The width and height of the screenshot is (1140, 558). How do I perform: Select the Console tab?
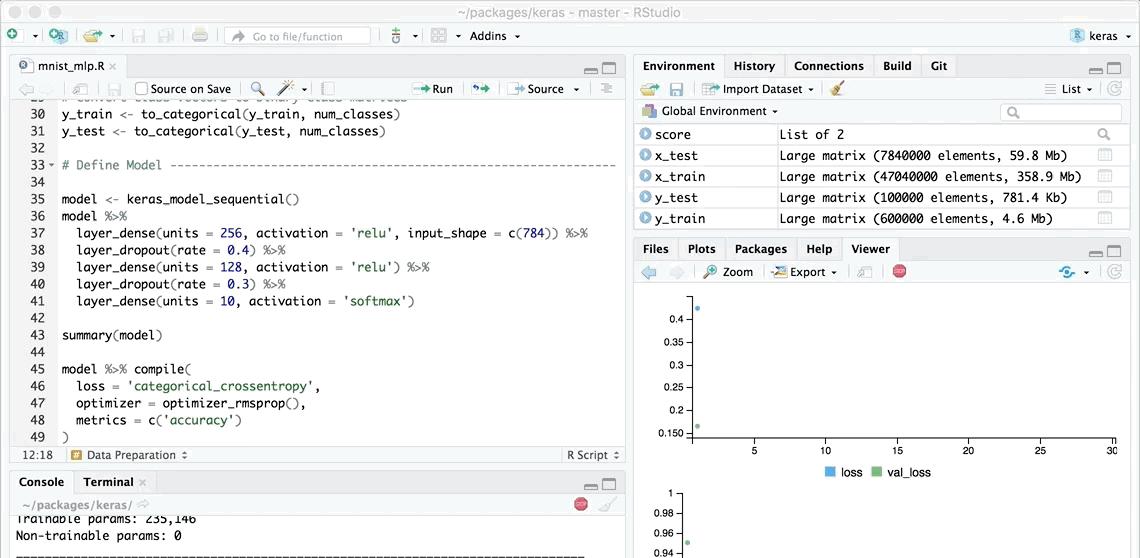coord(41,482)
